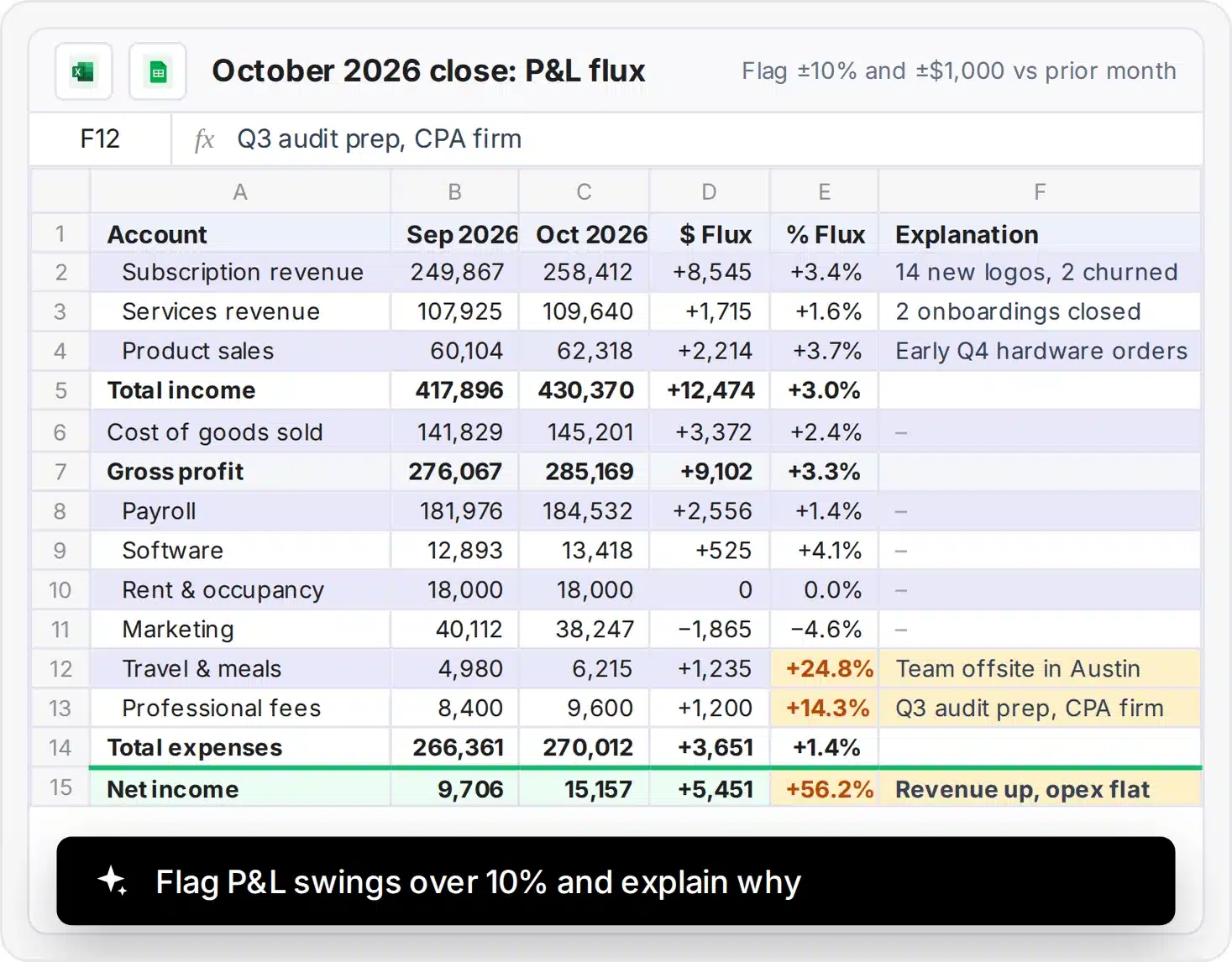Select row 5 header
Viewport: 1232px width, 962px height.
[x=60, y=390]
